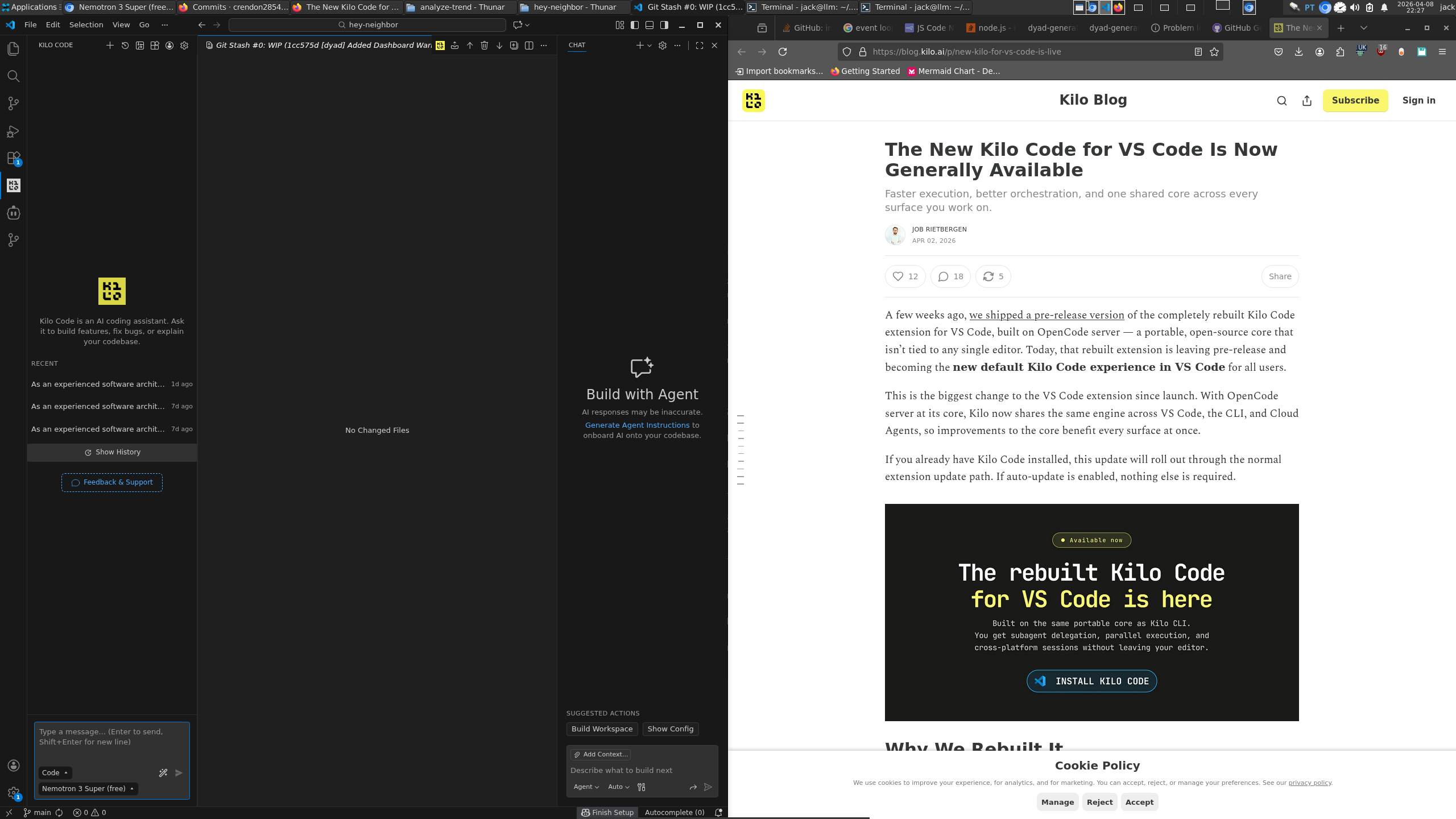Open Firefox extensions puzzle icon
Screen dimensions: 1456x819
pos(1341,52)
